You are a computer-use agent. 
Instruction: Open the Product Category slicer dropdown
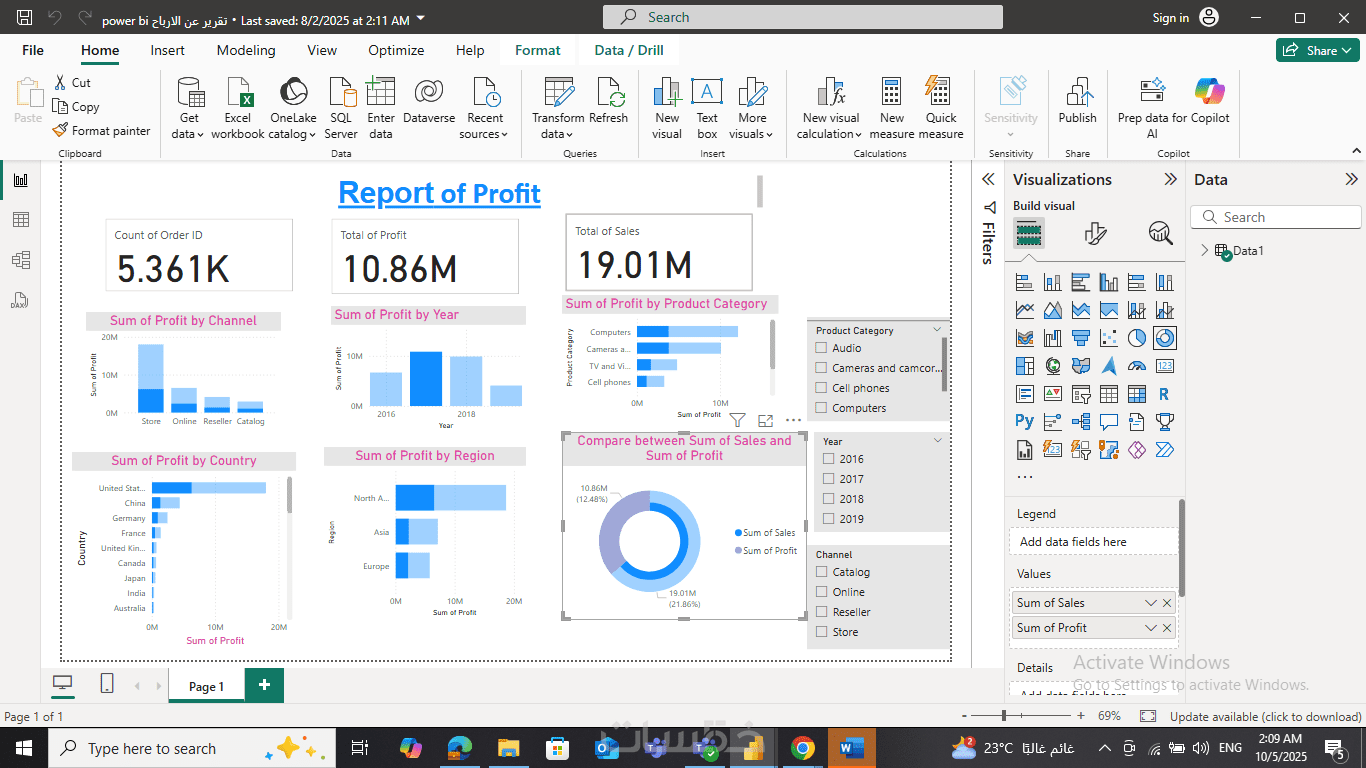point(937,329)
